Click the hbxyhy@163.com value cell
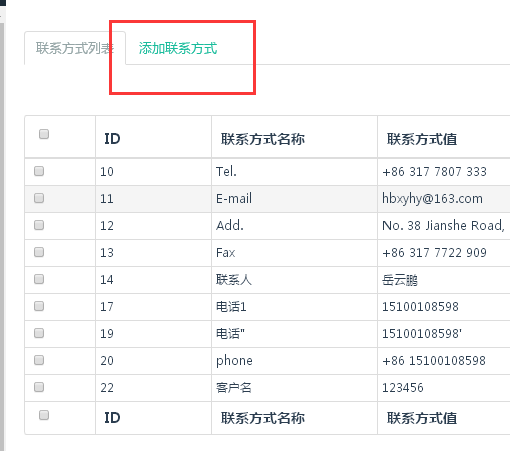Image resolution: width=510 pixels, height=451 pixels. click(432, 199)
